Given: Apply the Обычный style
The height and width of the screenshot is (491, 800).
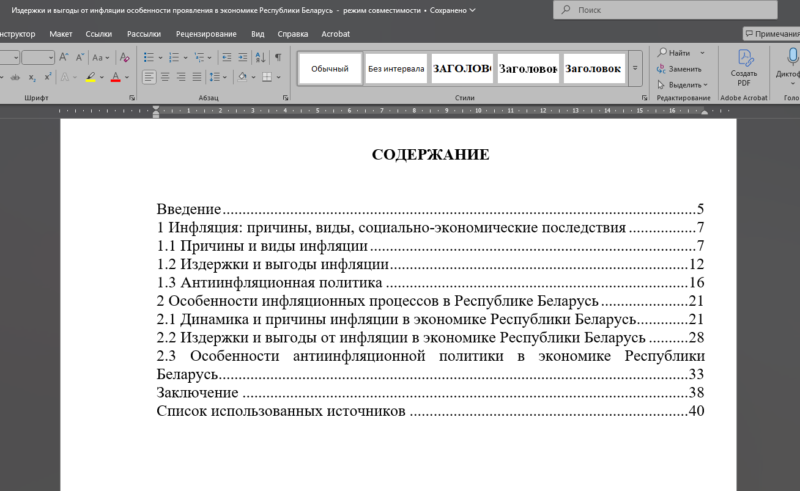Looking at the screenshot, I should (330, 68).
